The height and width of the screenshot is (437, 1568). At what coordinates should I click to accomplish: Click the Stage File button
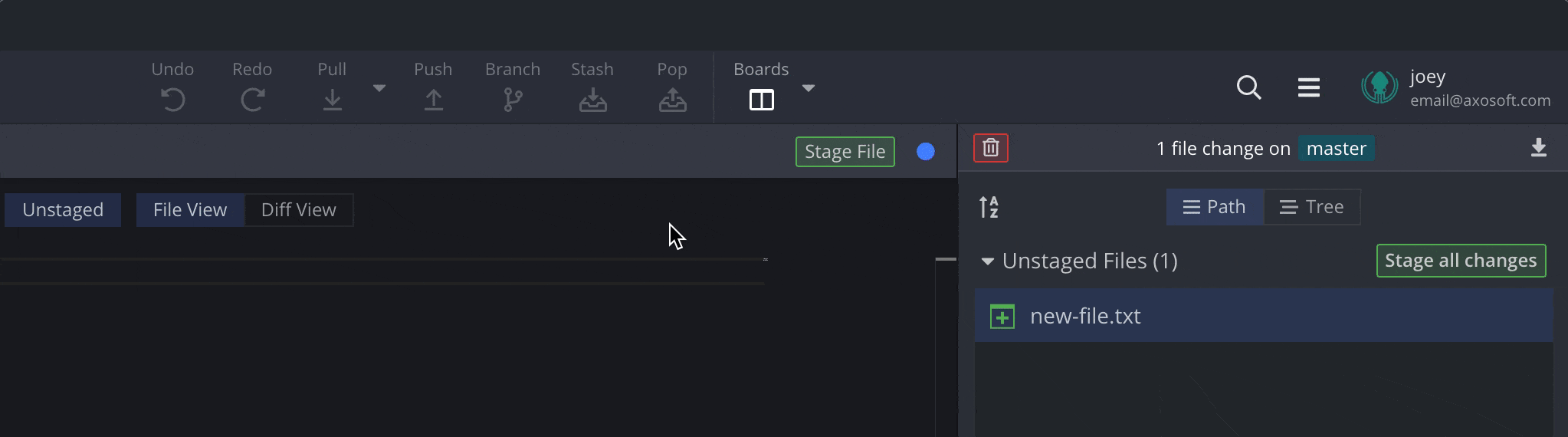[x=845, y=152]
